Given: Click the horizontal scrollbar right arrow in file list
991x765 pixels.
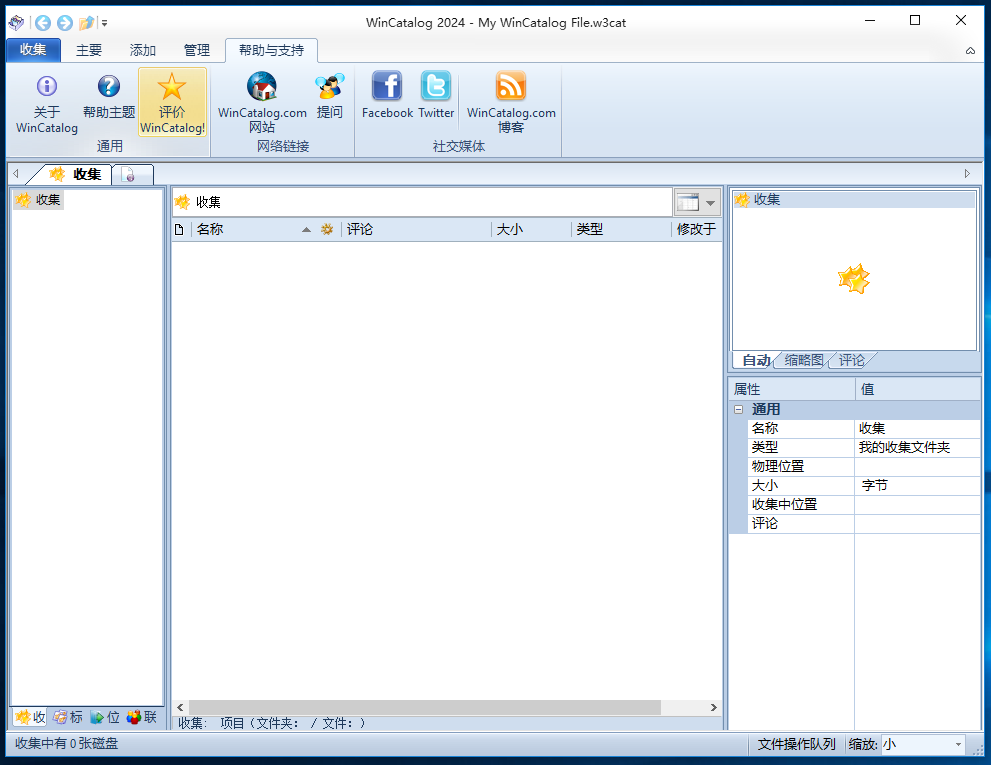Looking at the screenshot, I should click(x=714, y=707).
